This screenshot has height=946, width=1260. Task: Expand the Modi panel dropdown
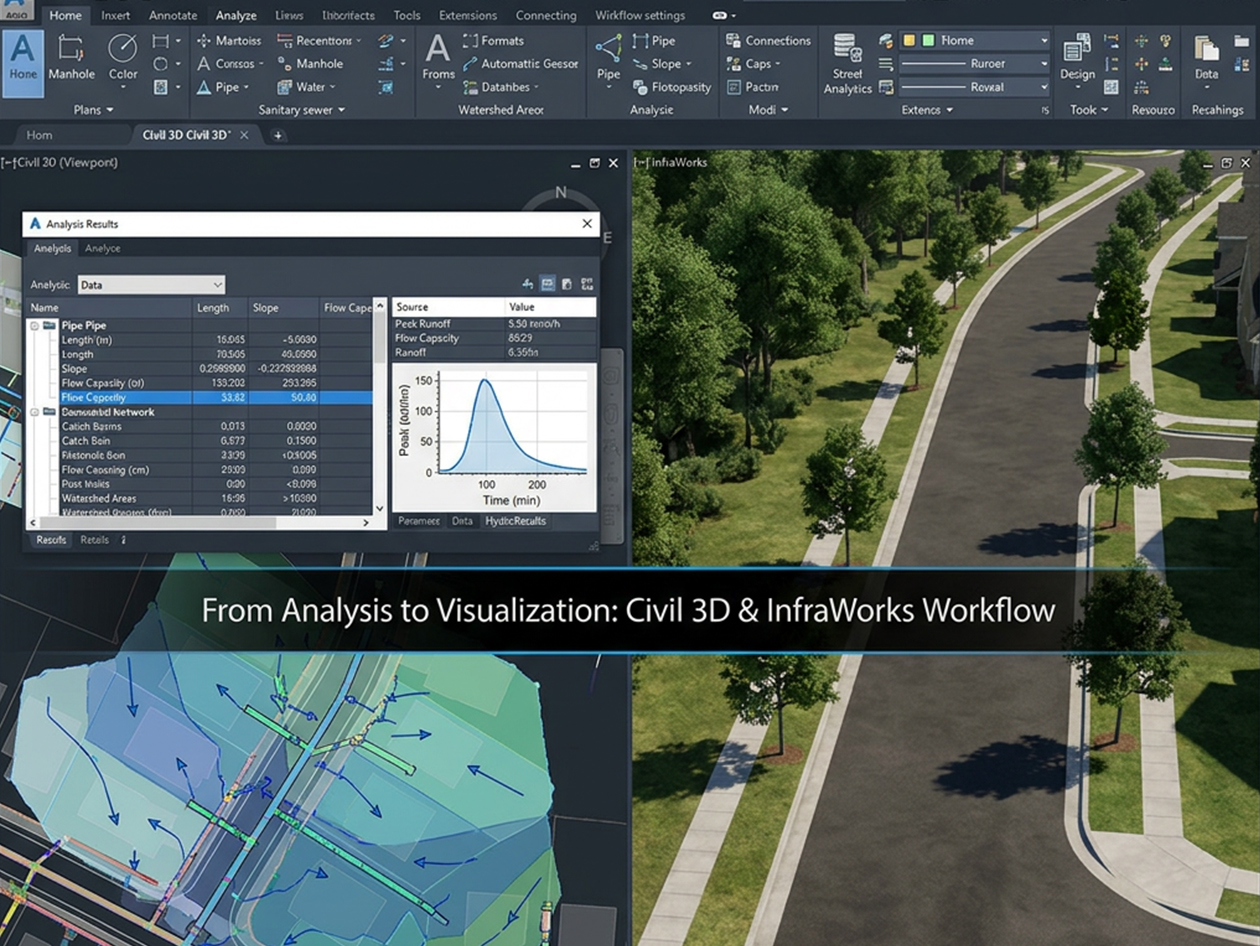[x=768, y=110]
